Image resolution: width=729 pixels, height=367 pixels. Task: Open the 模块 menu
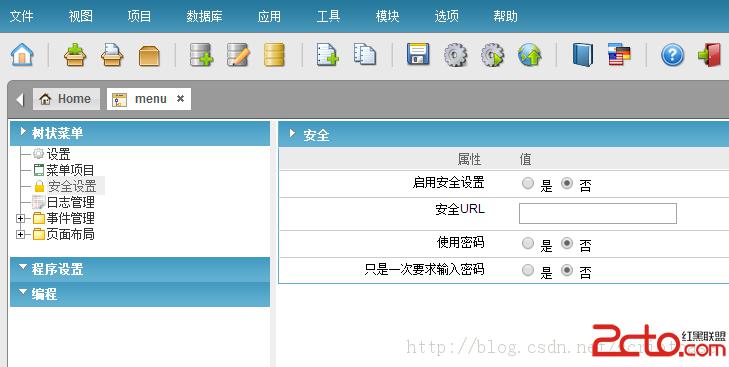(x=387, y=16)
